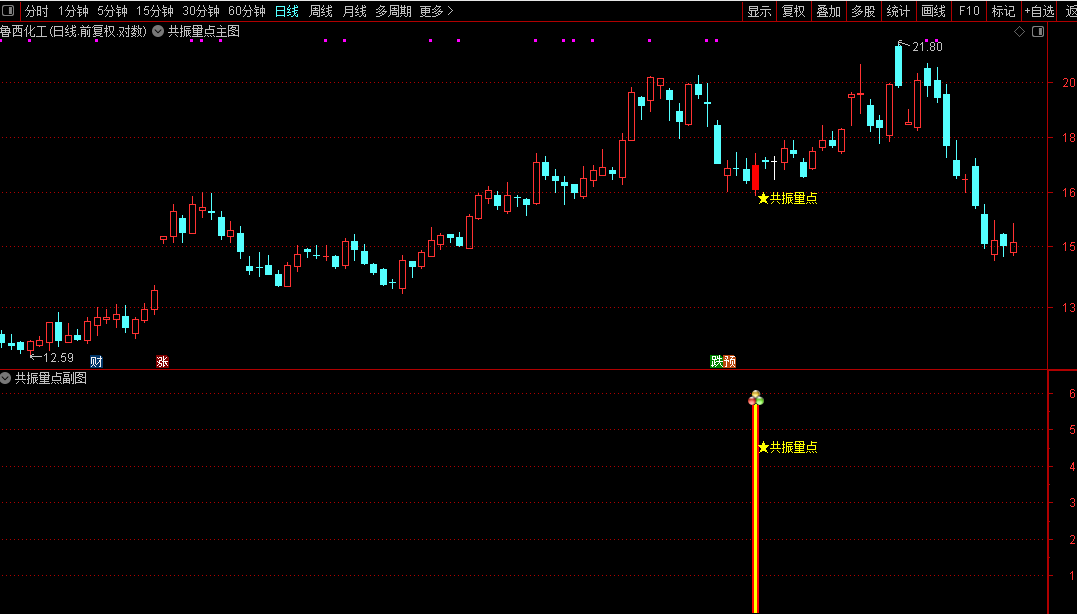Image resolution: width=1077 pixels, height=614 pixels.
Task: Toggle the right side panel icon
Action: (1038, 32)
